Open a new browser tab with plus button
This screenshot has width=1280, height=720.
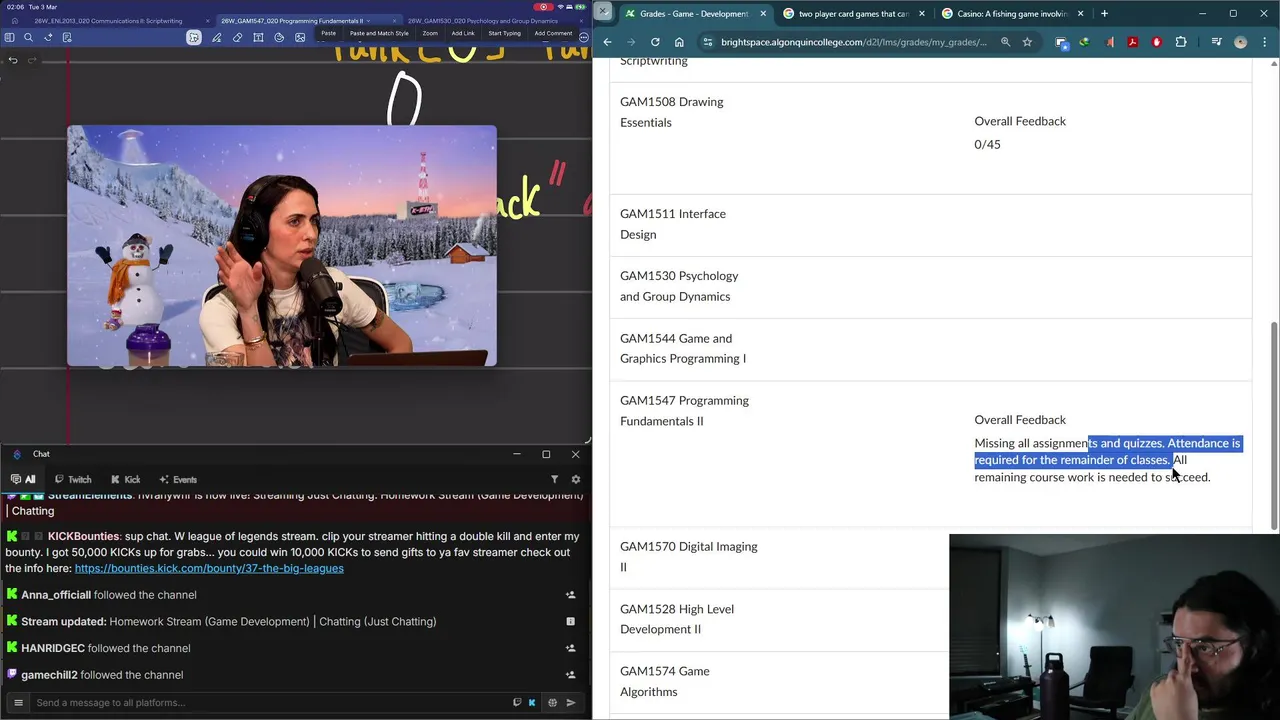[x=1104, y=14]
